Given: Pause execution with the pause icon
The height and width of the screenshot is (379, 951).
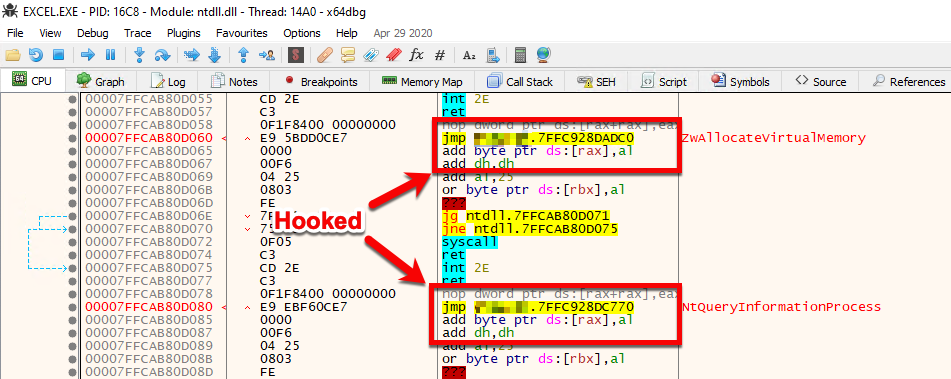Looking at the screenshot, I should tap(110, 55).
